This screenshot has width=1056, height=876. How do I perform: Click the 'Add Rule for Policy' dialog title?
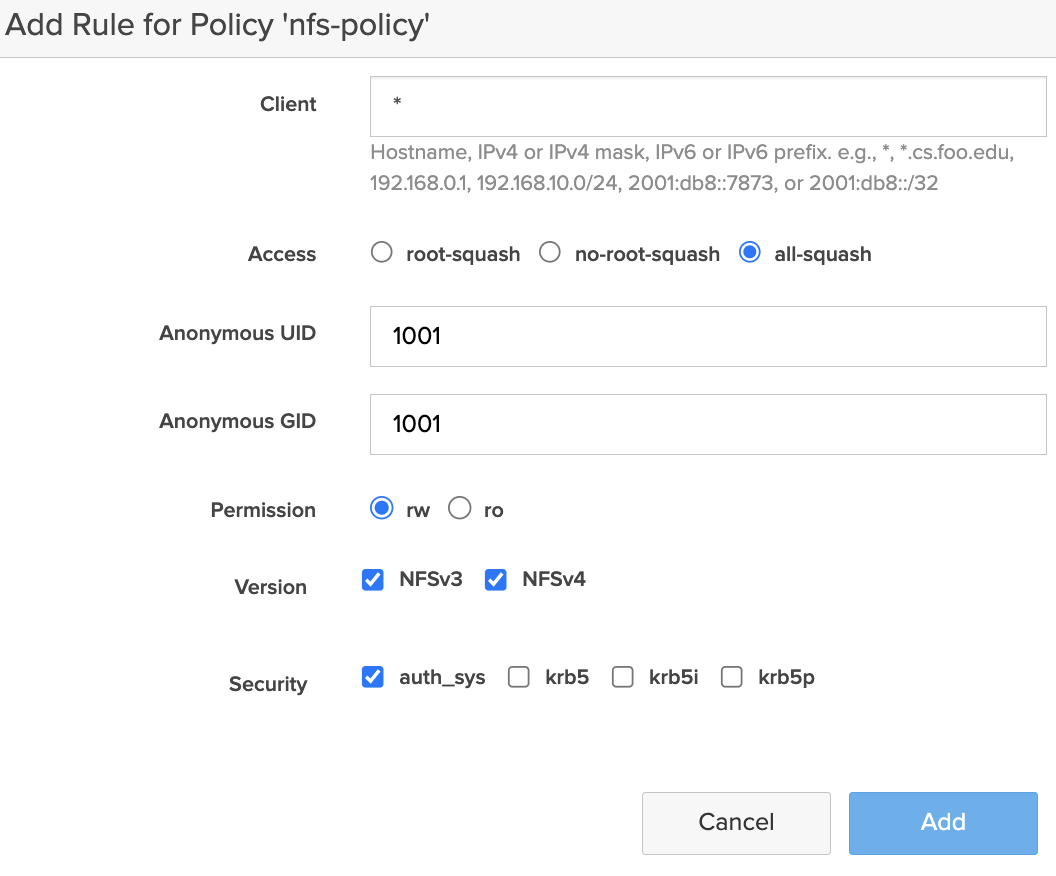pyautogui.click(x=218, y=27)
